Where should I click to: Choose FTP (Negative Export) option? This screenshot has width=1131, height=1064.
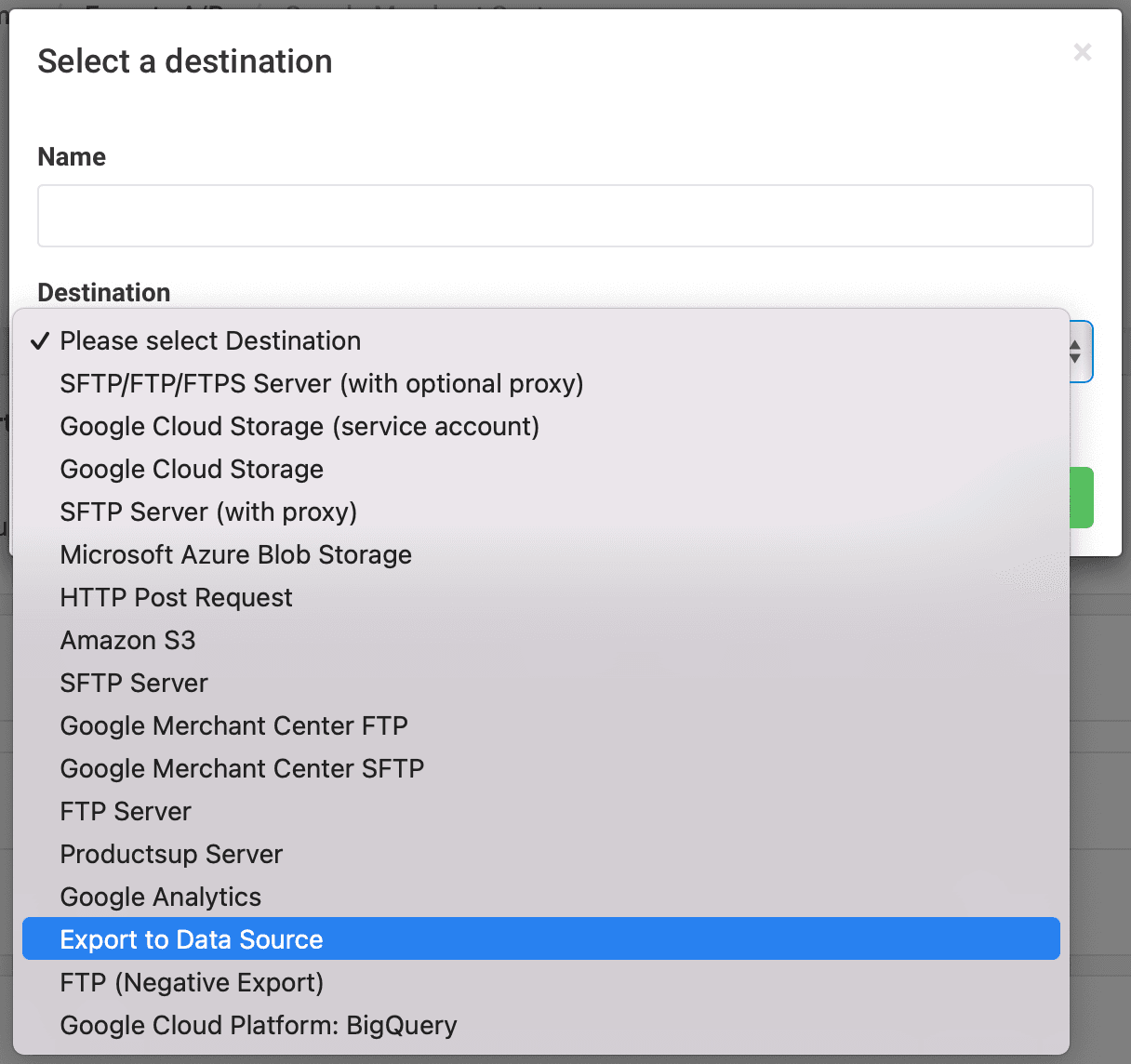[x=192, y=983]
